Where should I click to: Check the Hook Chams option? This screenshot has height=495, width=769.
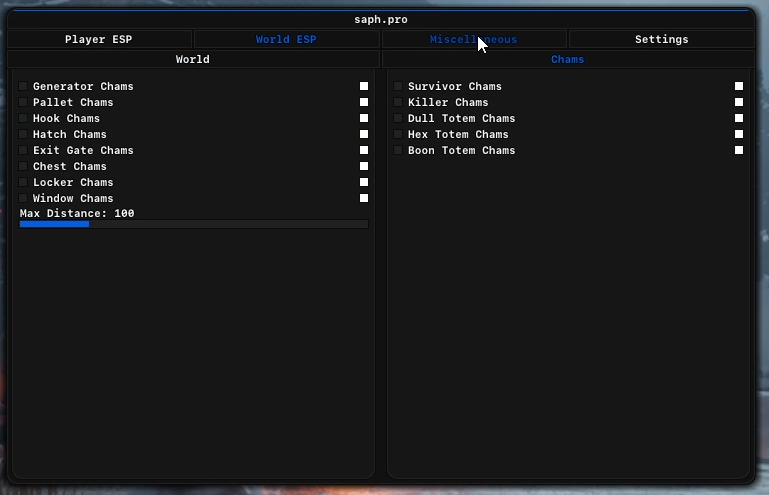(23, 118)
